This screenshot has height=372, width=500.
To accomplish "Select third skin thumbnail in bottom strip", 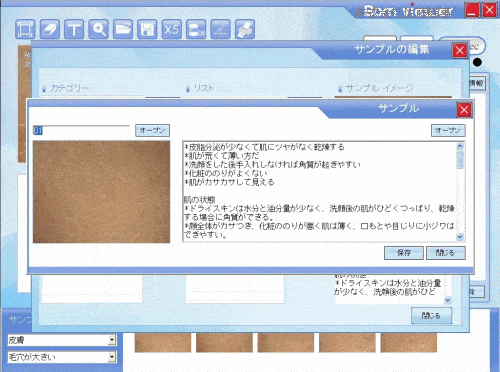I will 286,342.
